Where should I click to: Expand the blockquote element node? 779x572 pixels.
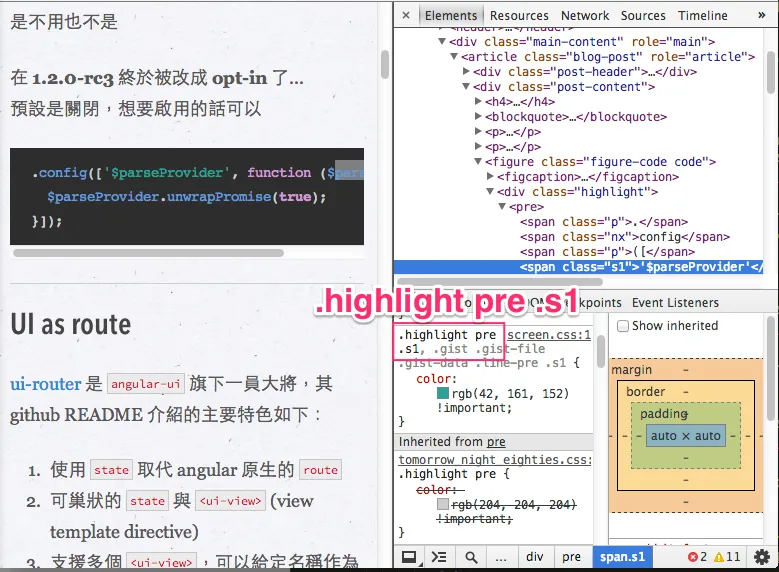[478, 117]
